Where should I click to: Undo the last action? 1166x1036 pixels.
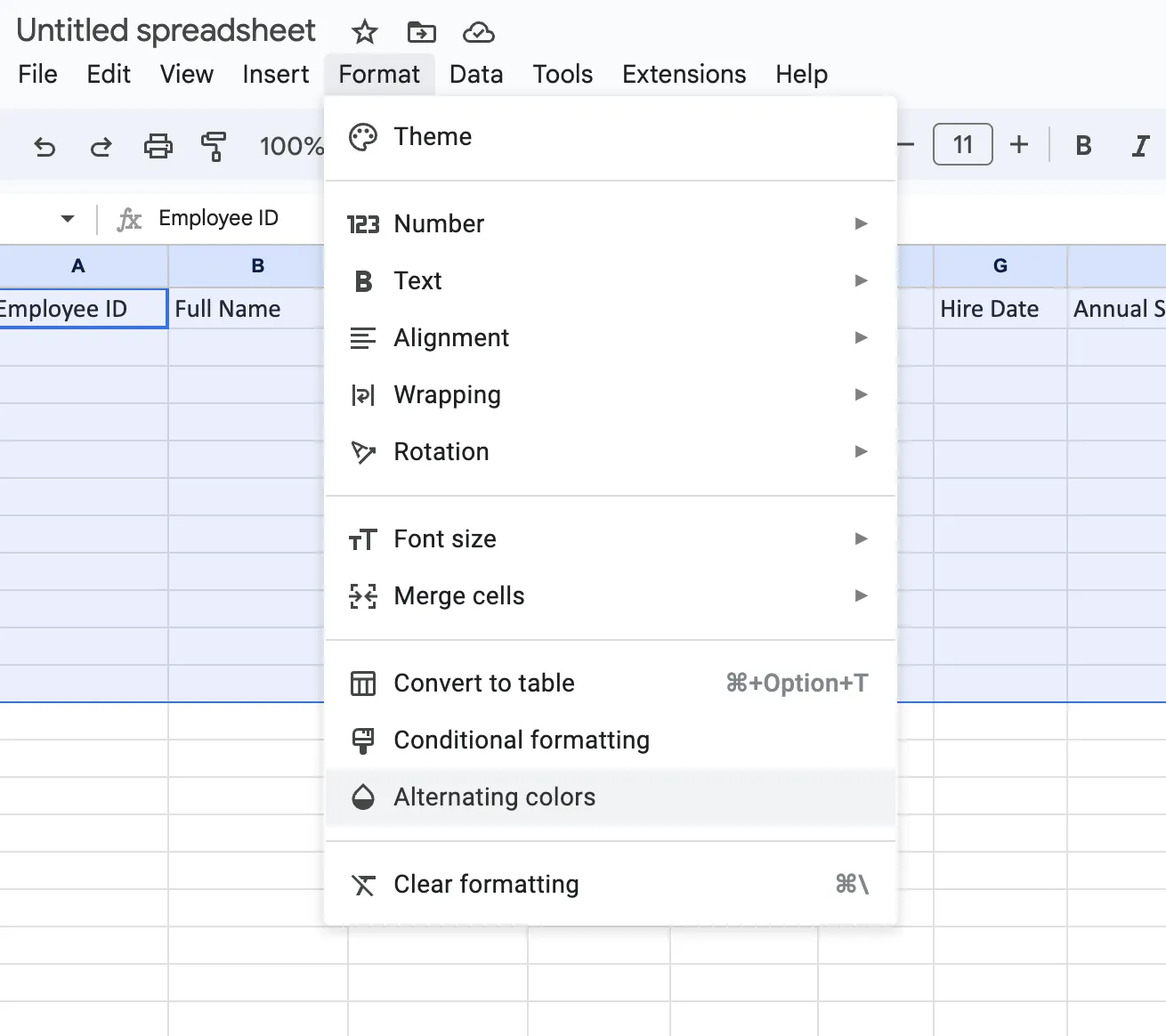[45, 146]
